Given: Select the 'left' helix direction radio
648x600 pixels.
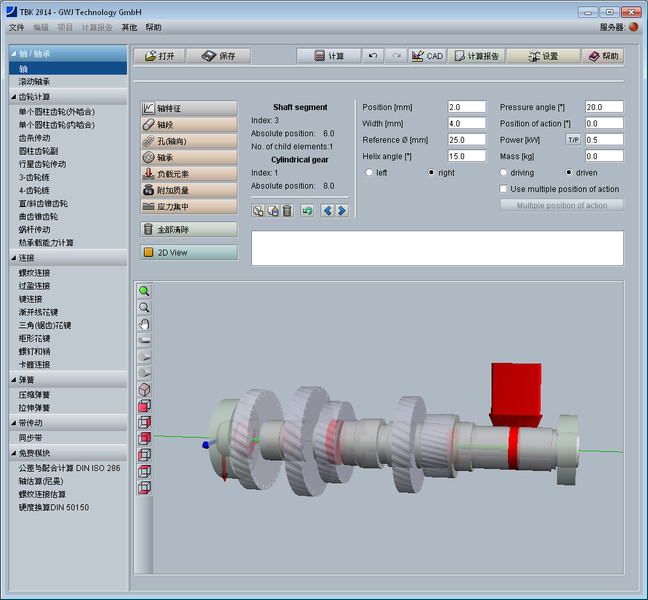Looking at the screenshot, I should (x=370, y=173).
